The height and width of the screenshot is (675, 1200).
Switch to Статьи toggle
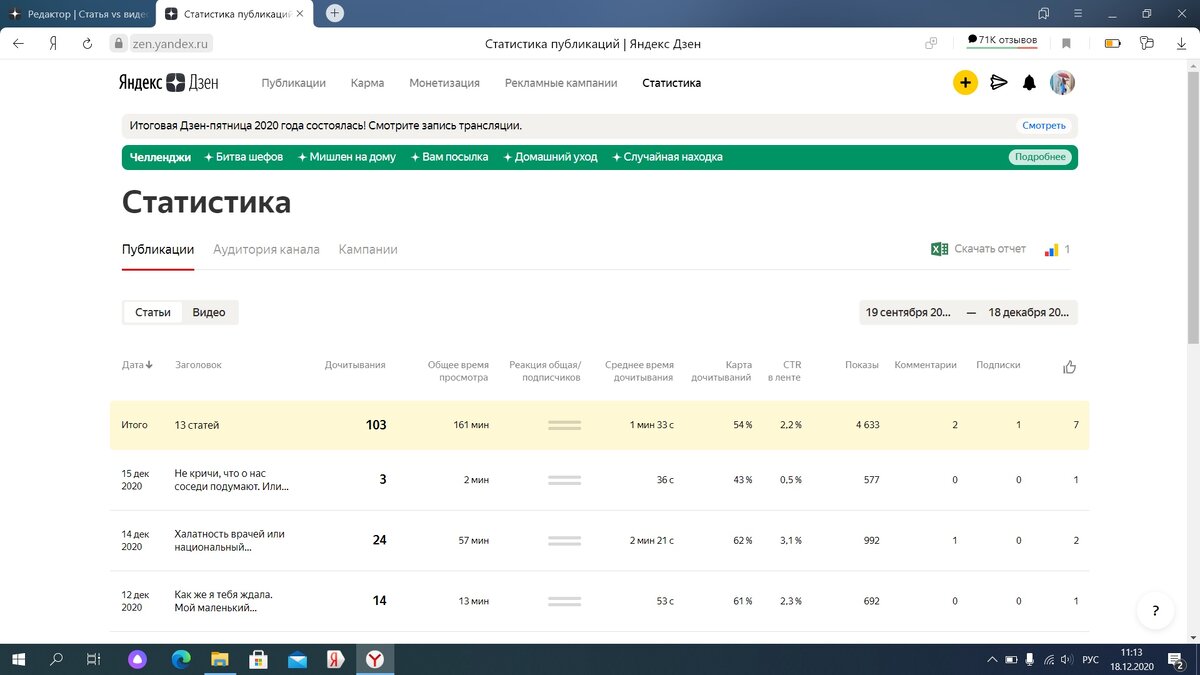click(153, 312)
